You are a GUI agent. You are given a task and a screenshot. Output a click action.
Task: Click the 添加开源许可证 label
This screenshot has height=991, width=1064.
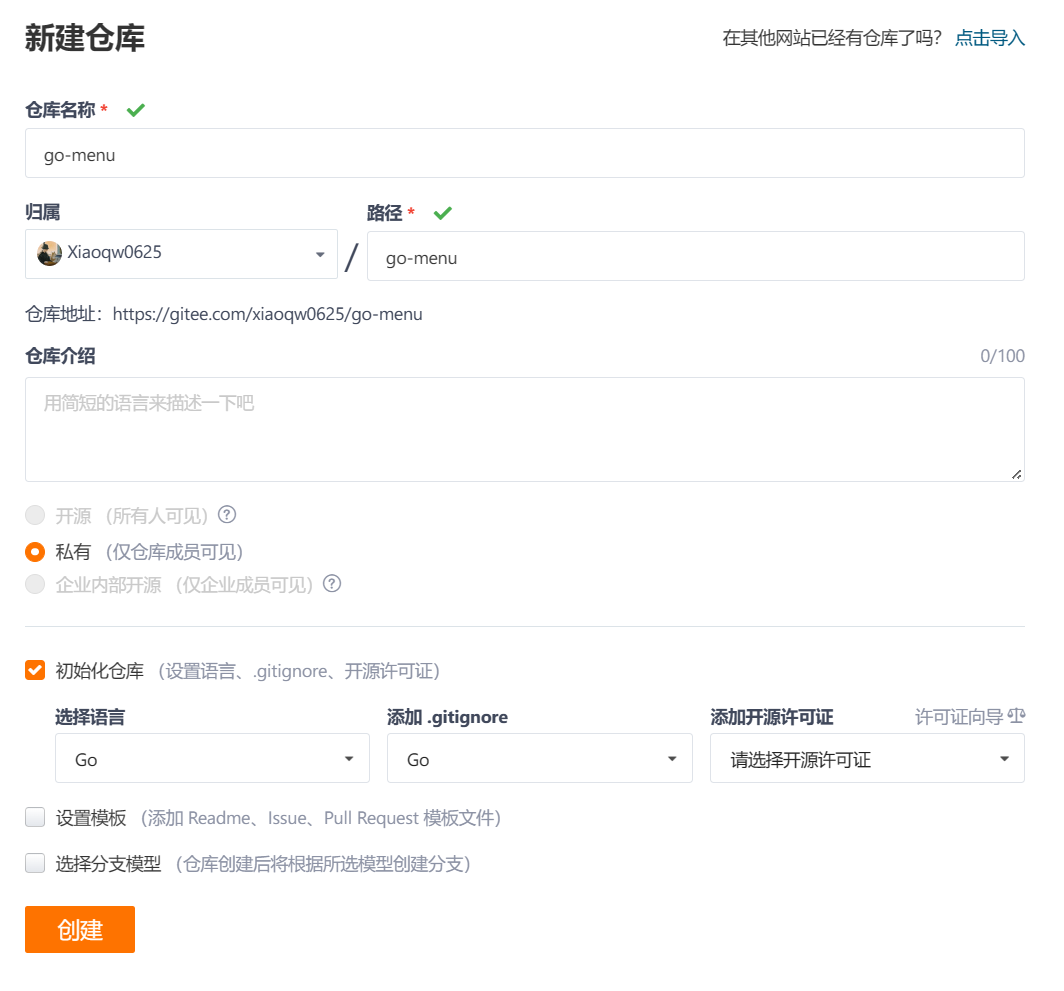pos(772,717)
